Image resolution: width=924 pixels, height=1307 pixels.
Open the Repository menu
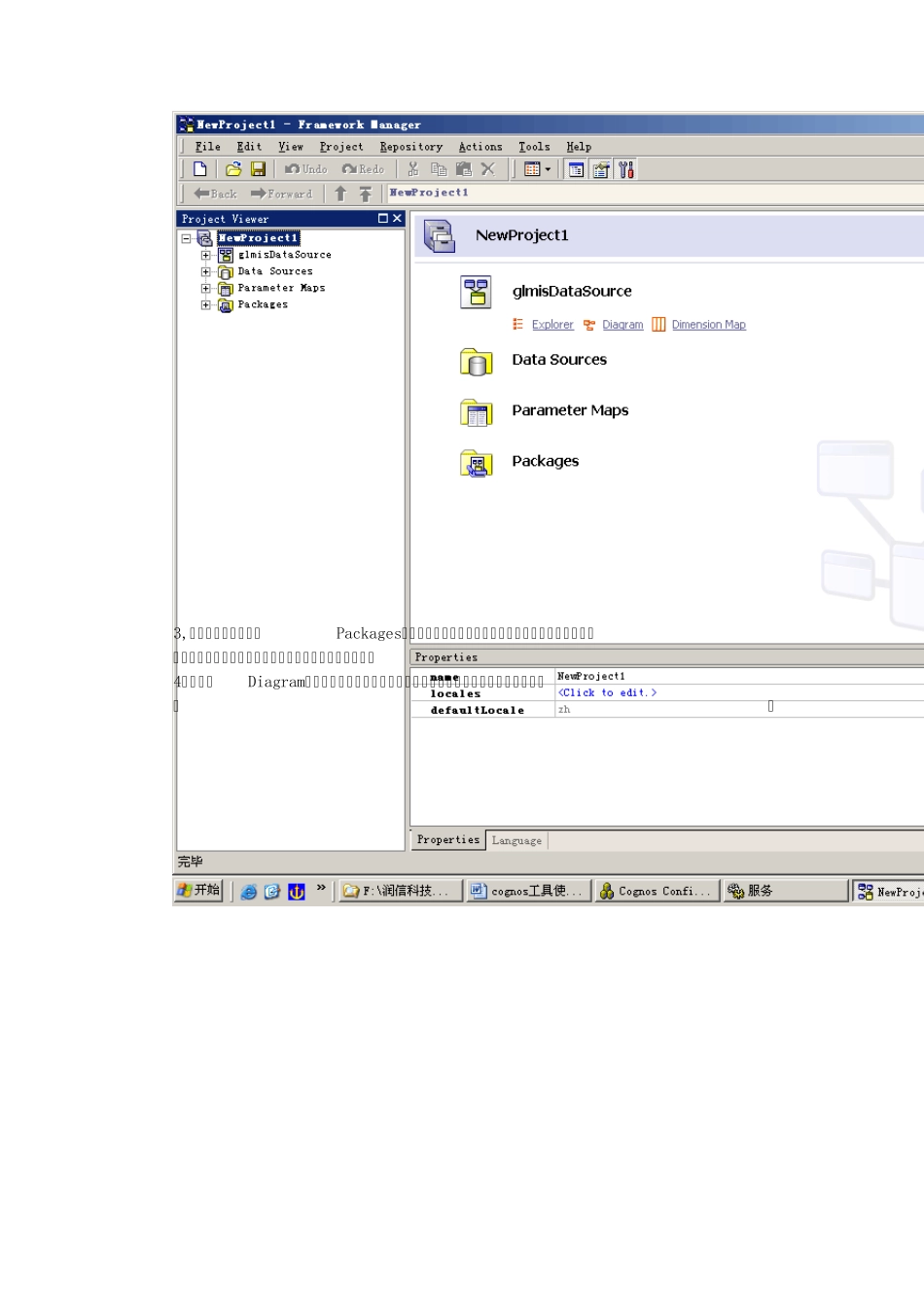pyautogui.click(x=410, y=147)
